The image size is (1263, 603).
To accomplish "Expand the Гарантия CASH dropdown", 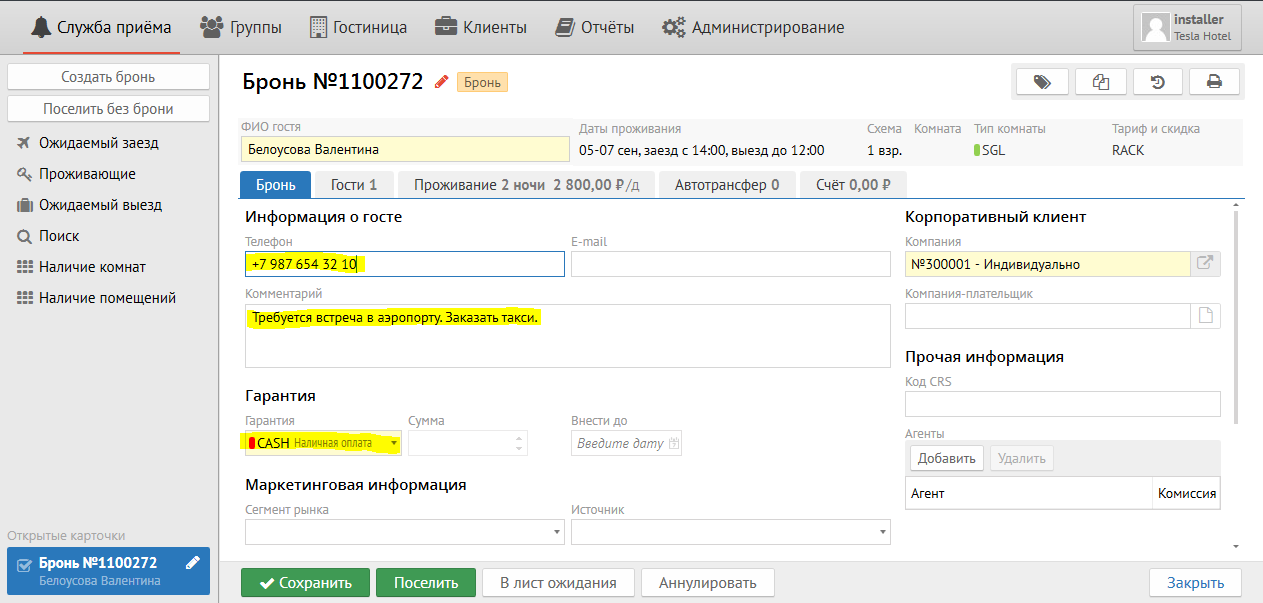I will click(x=394, y=443).
